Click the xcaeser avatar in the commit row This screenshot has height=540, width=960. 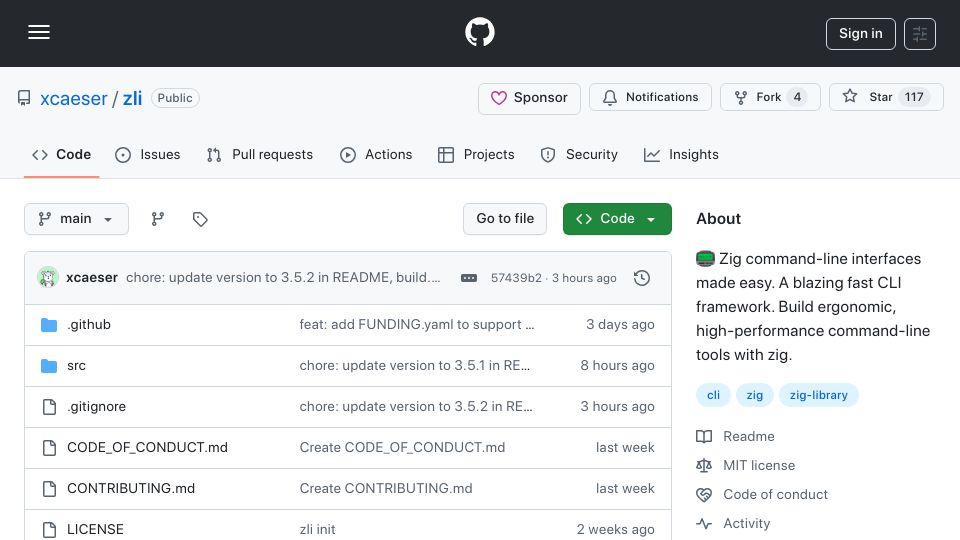(x=48, y=277)
